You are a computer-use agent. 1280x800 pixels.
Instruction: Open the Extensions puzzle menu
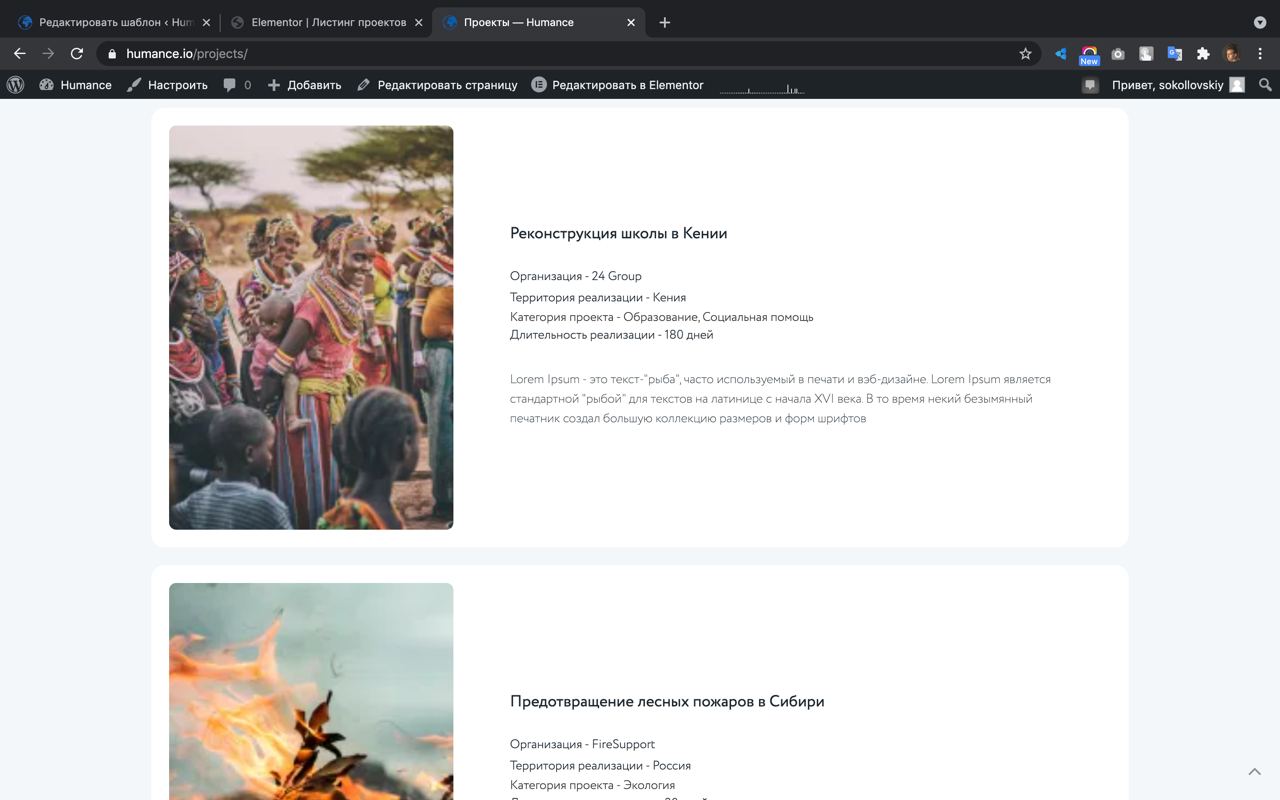pyautogui.click(x=1203, y=54)
